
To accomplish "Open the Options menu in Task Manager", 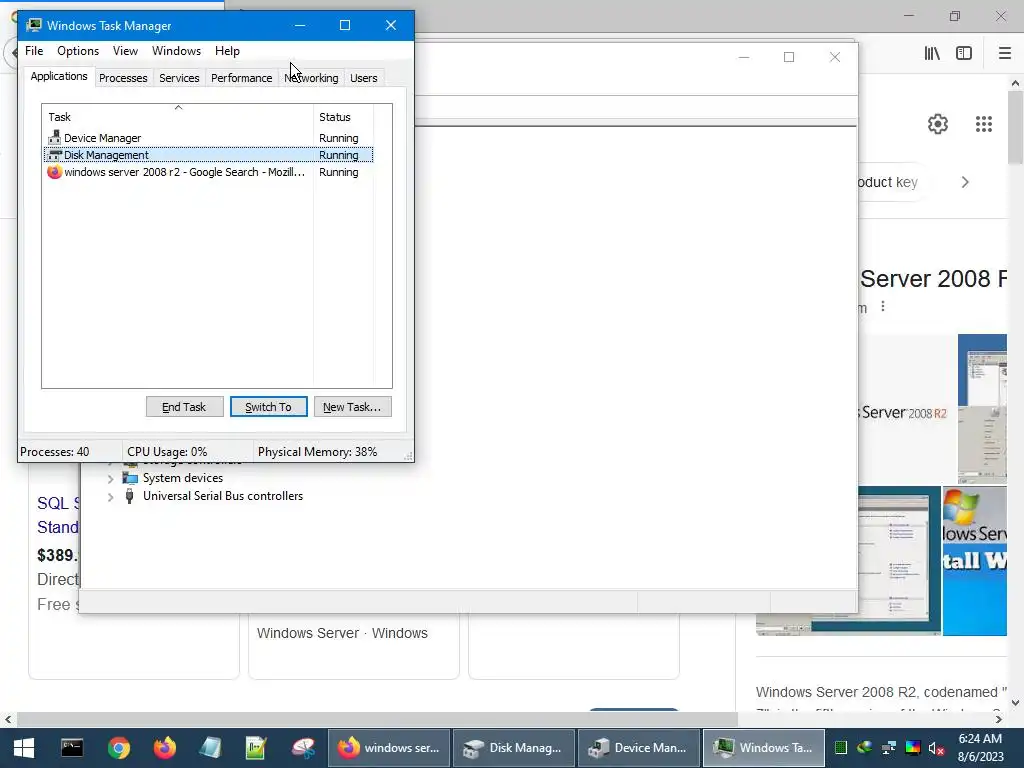I will pyautogui.click(x=78, y=51).
